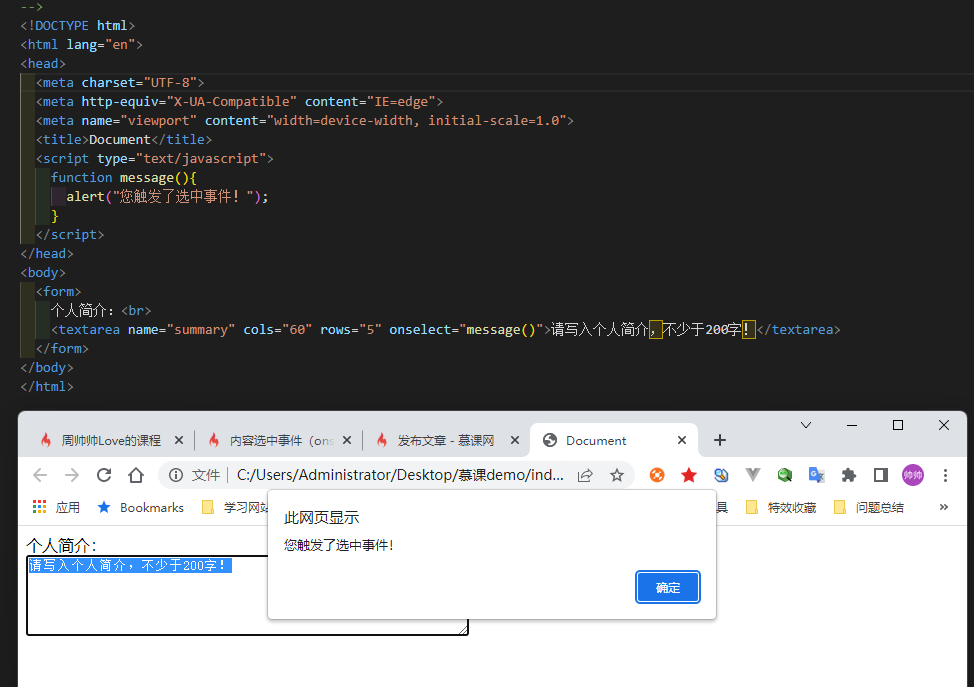Click the page info icon in address bar
This screenshot has height=687, width=974.
click(177, 475)
